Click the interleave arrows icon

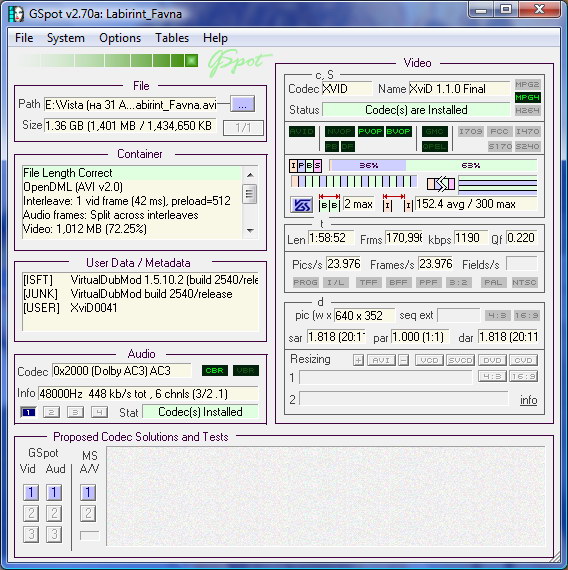[x=441, y=184]
